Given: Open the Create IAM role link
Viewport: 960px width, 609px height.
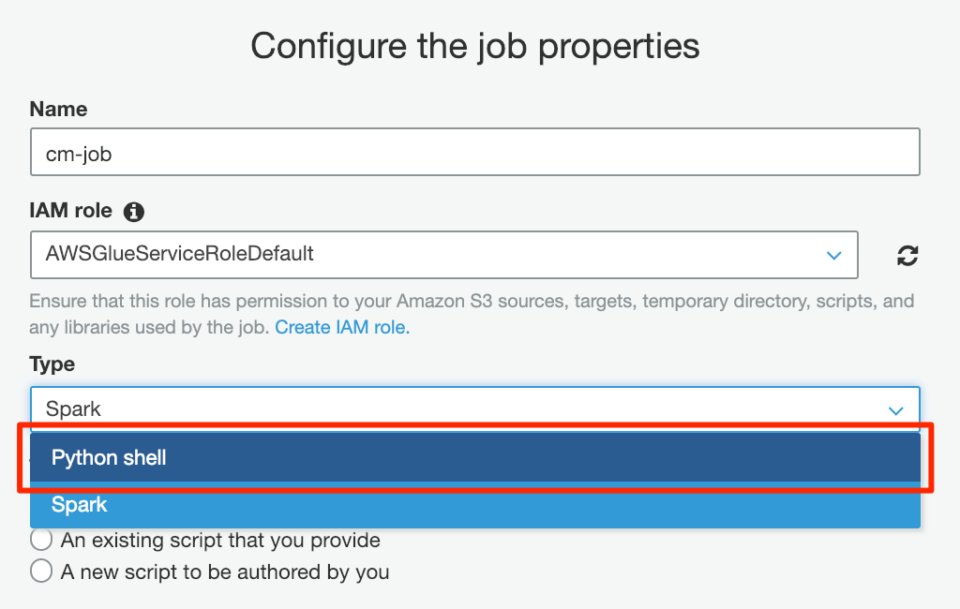Looking at the screenshot, I should click(342, 327).
